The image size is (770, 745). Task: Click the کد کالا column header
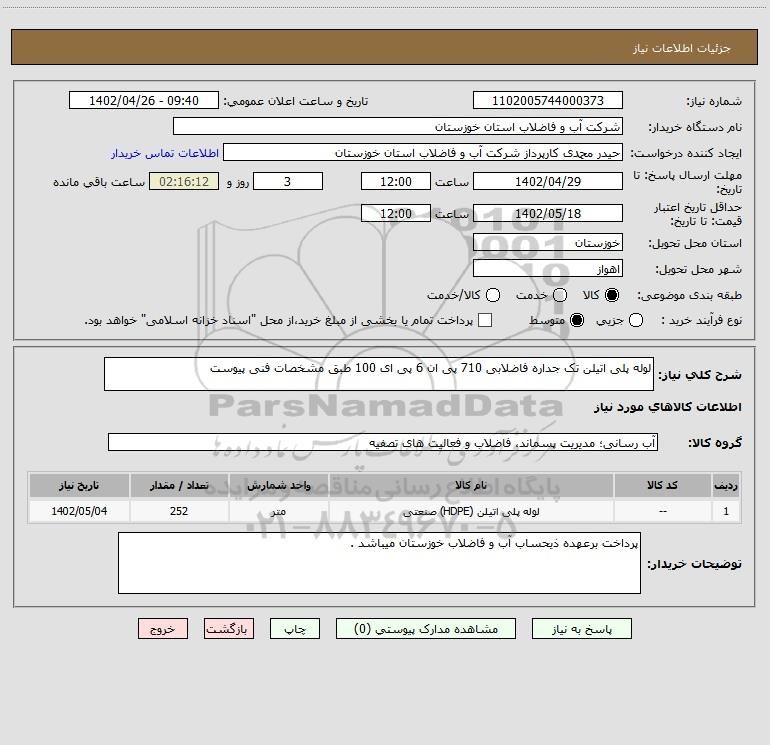[662, 485]
